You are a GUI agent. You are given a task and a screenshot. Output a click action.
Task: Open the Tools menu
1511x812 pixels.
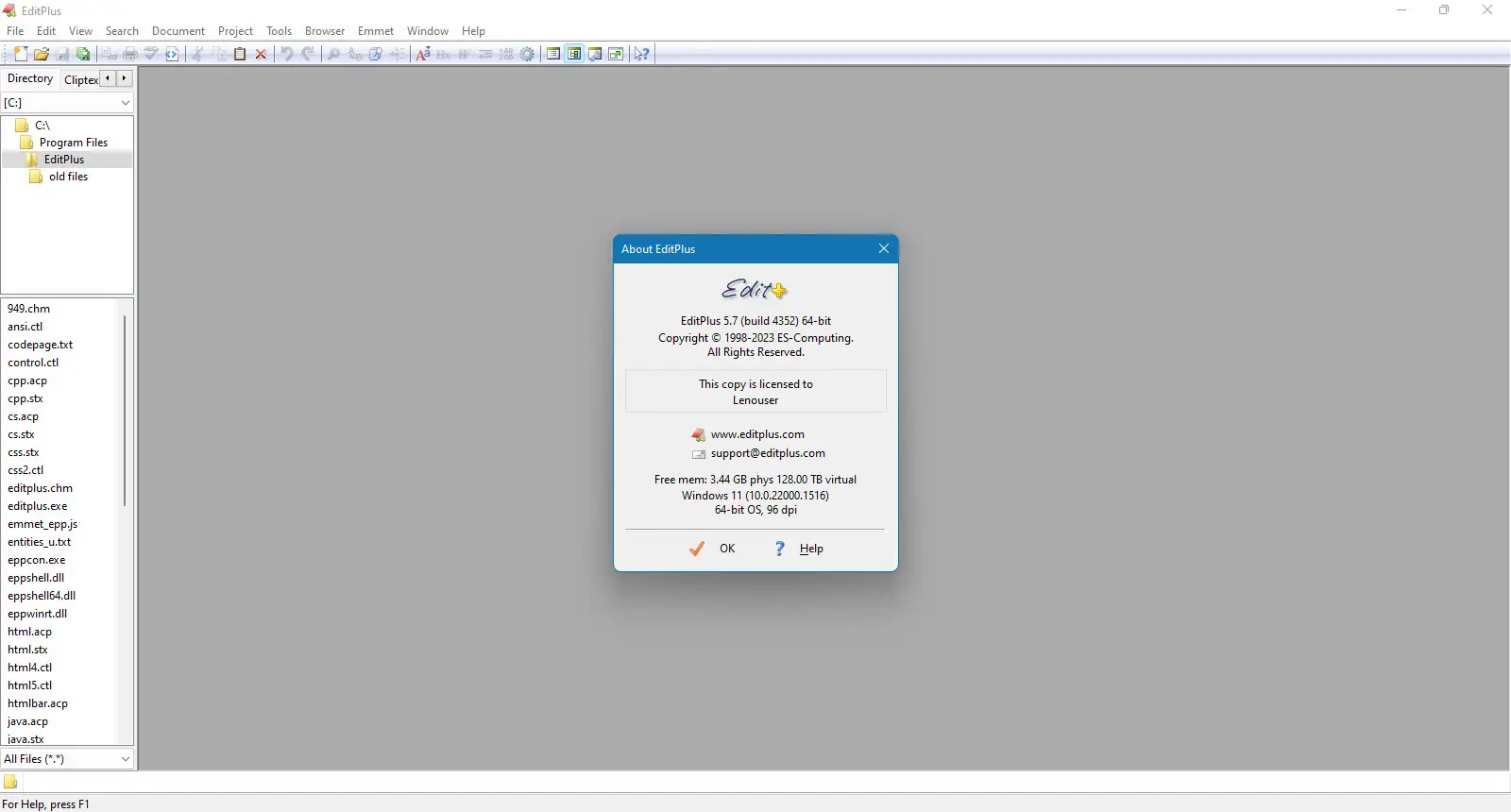[x=279, y=31]
